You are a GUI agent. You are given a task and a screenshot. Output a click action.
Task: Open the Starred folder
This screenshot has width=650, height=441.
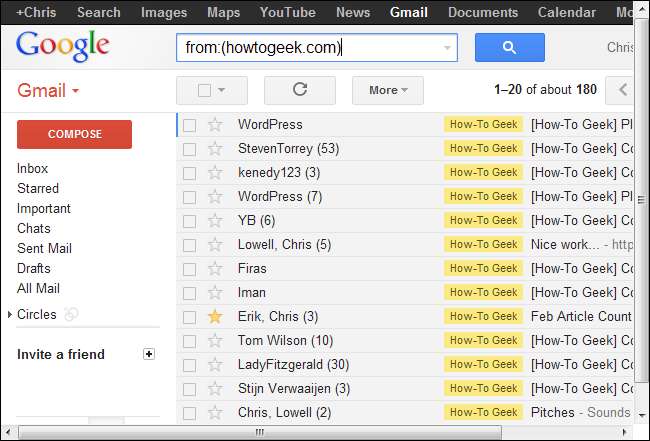[x=38, y=188]
